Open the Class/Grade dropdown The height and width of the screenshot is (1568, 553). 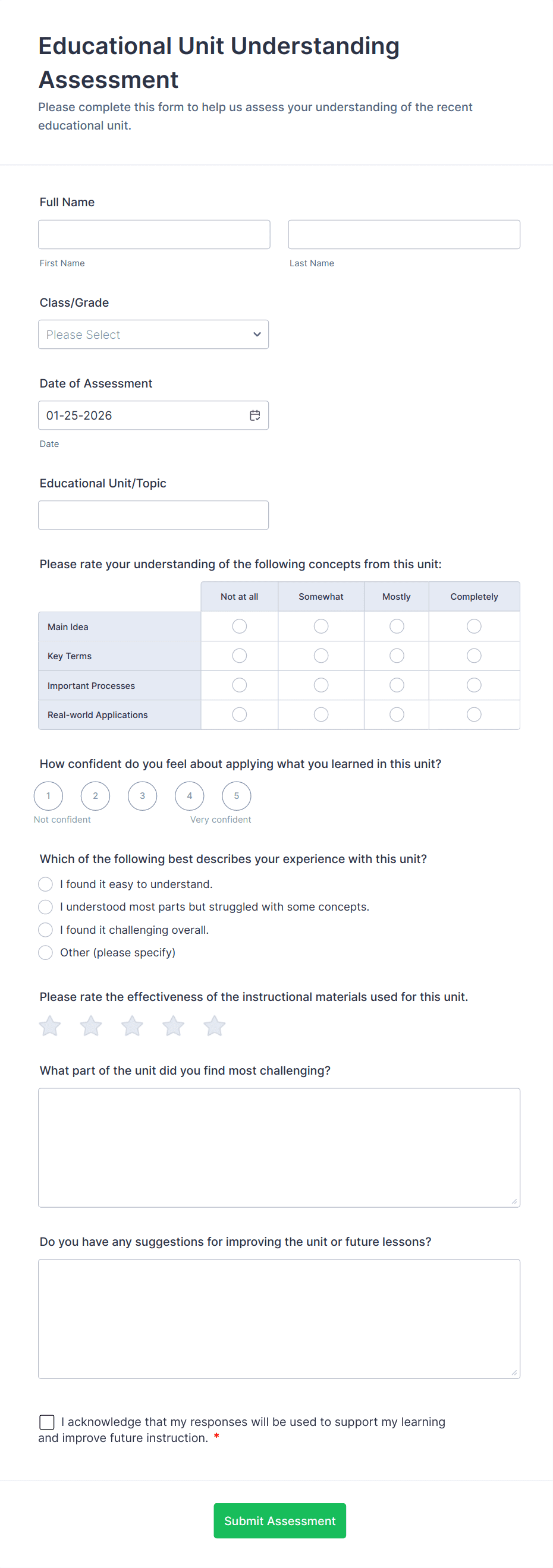153,334
